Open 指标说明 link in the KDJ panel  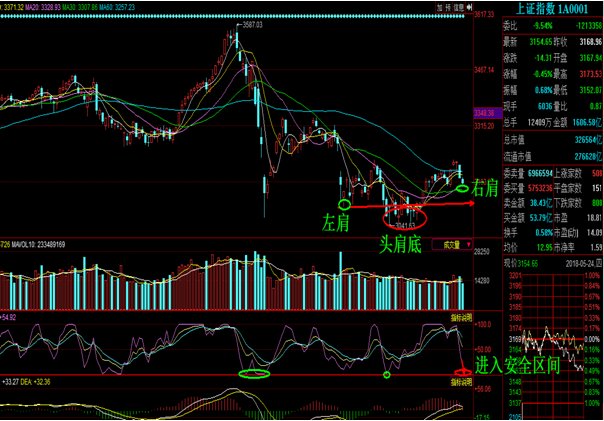(x=461, y=318)
